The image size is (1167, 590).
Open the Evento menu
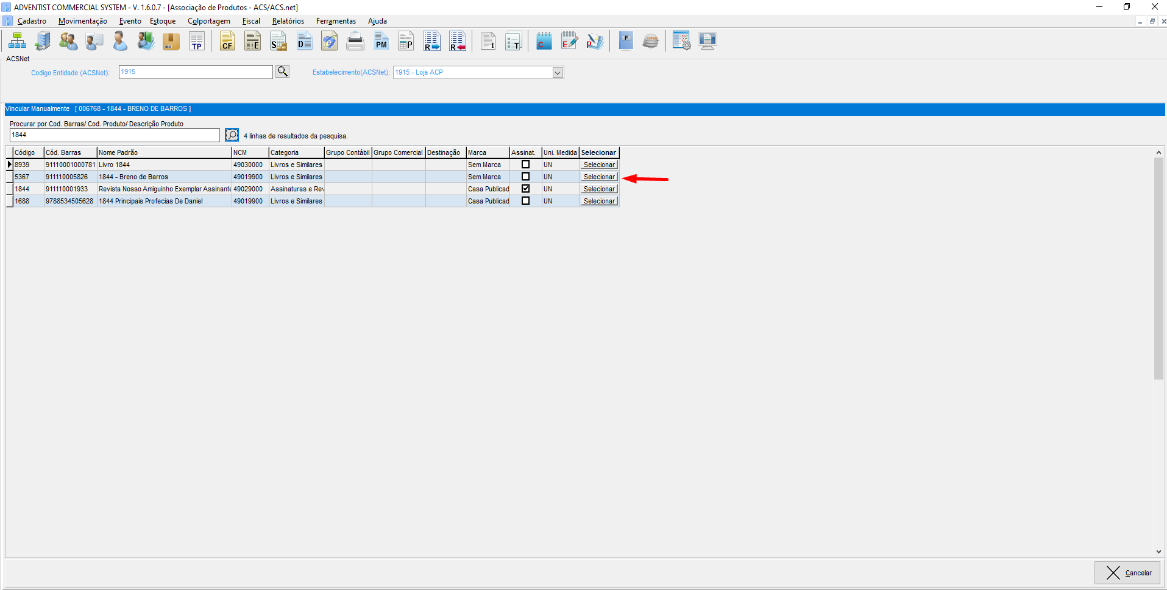coord(130,21)
